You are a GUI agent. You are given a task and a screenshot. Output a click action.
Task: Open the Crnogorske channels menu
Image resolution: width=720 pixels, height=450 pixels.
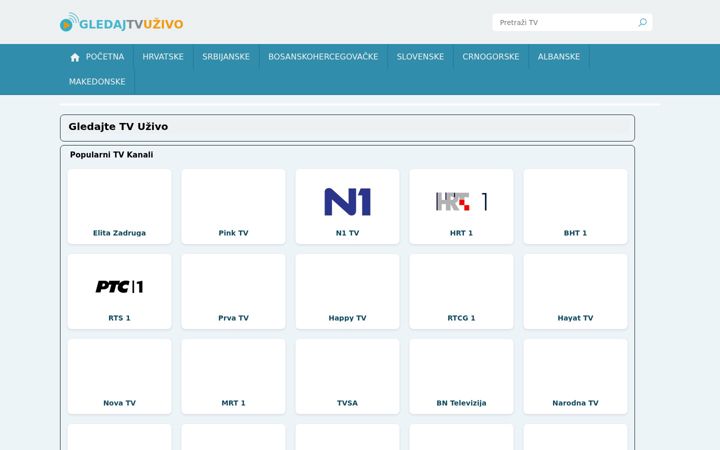pos(491,56)
